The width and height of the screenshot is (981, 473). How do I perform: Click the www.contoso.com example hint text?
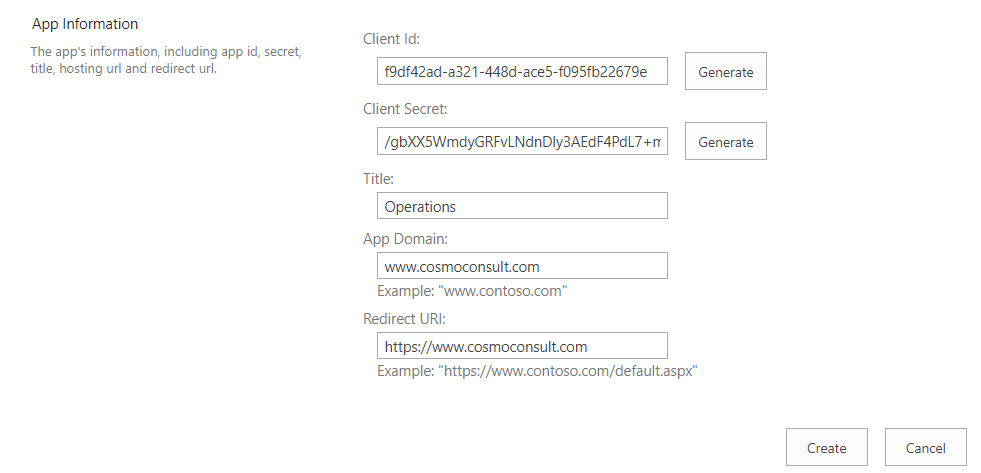[x=472, y=291]
